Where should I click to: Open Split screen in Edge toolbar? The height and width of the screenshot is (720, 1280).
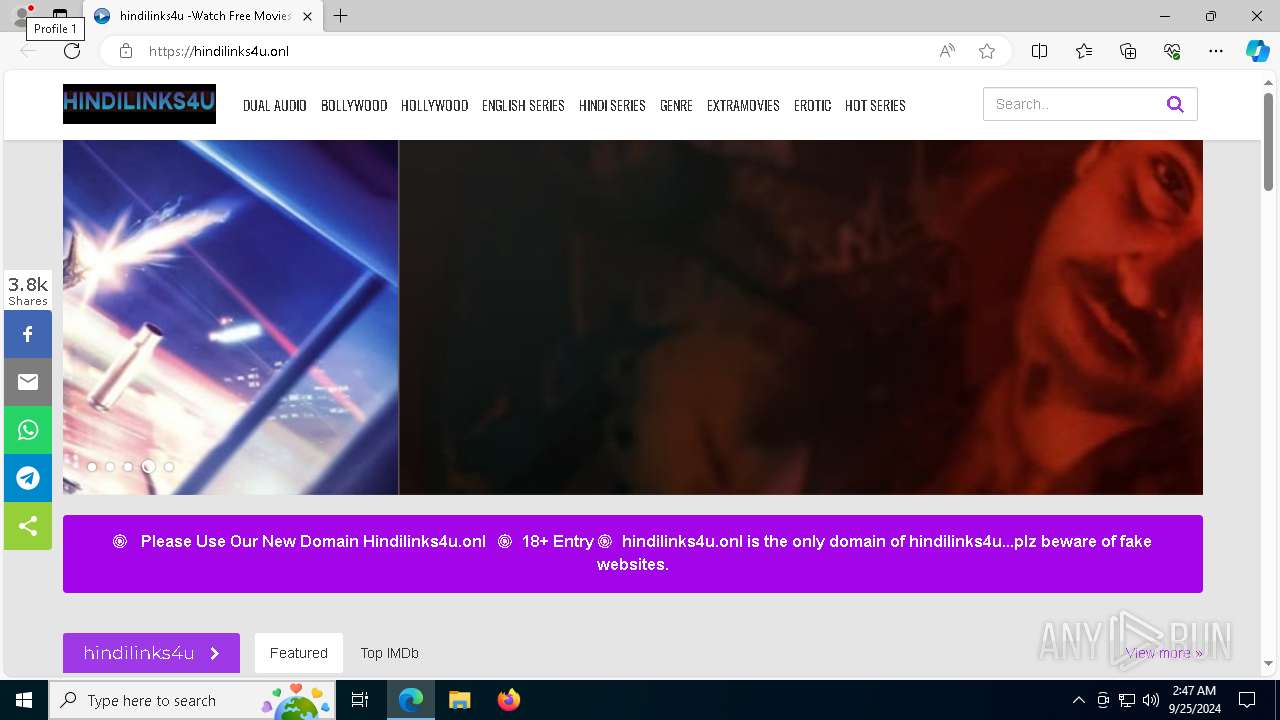[1039, 51]
